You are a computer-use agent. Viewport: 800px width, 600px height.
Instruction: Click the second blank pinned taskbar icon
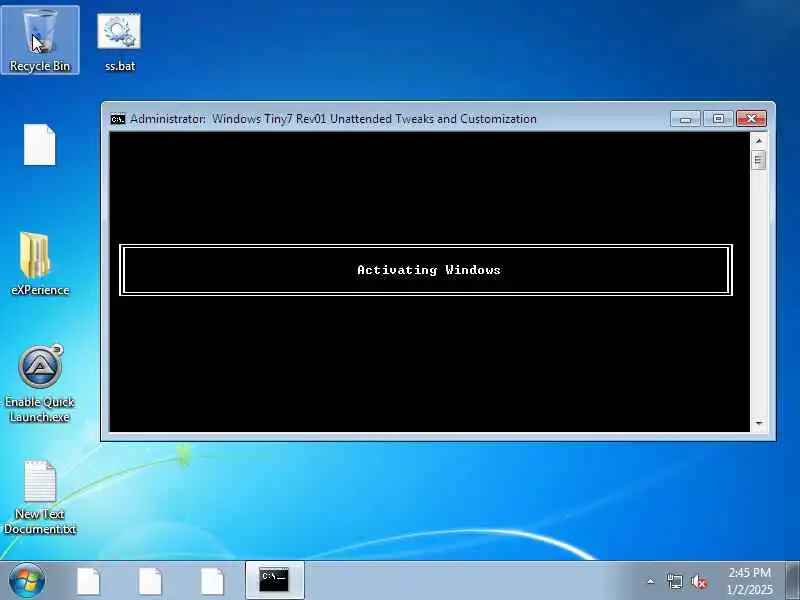tap(151, 581)
